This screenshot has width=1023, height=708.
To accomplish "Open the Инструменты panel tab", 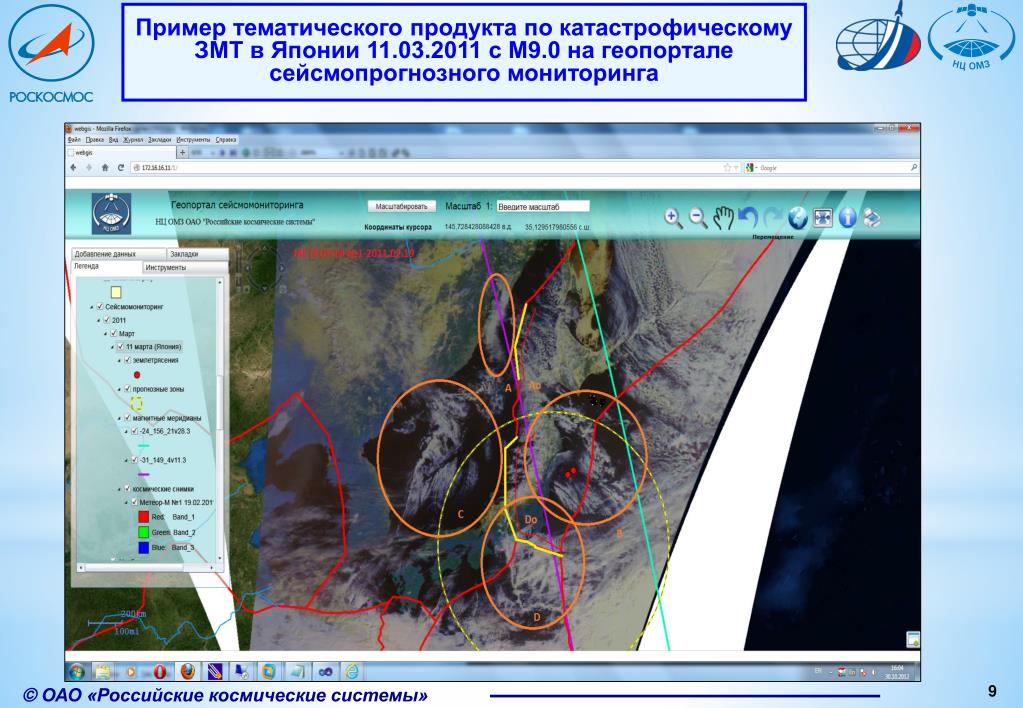I will (185, 268).
